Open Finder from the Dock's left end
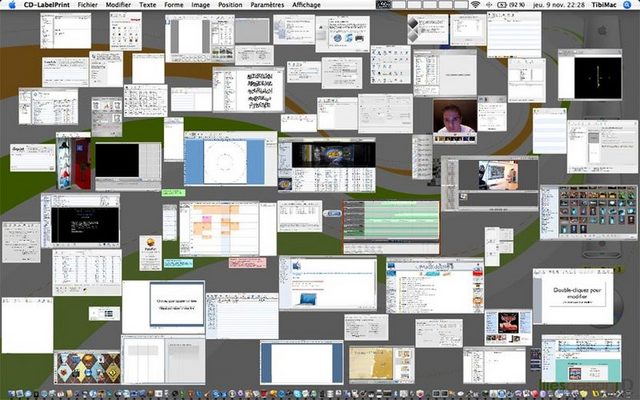The image size is (640, 400). [8, 392]
